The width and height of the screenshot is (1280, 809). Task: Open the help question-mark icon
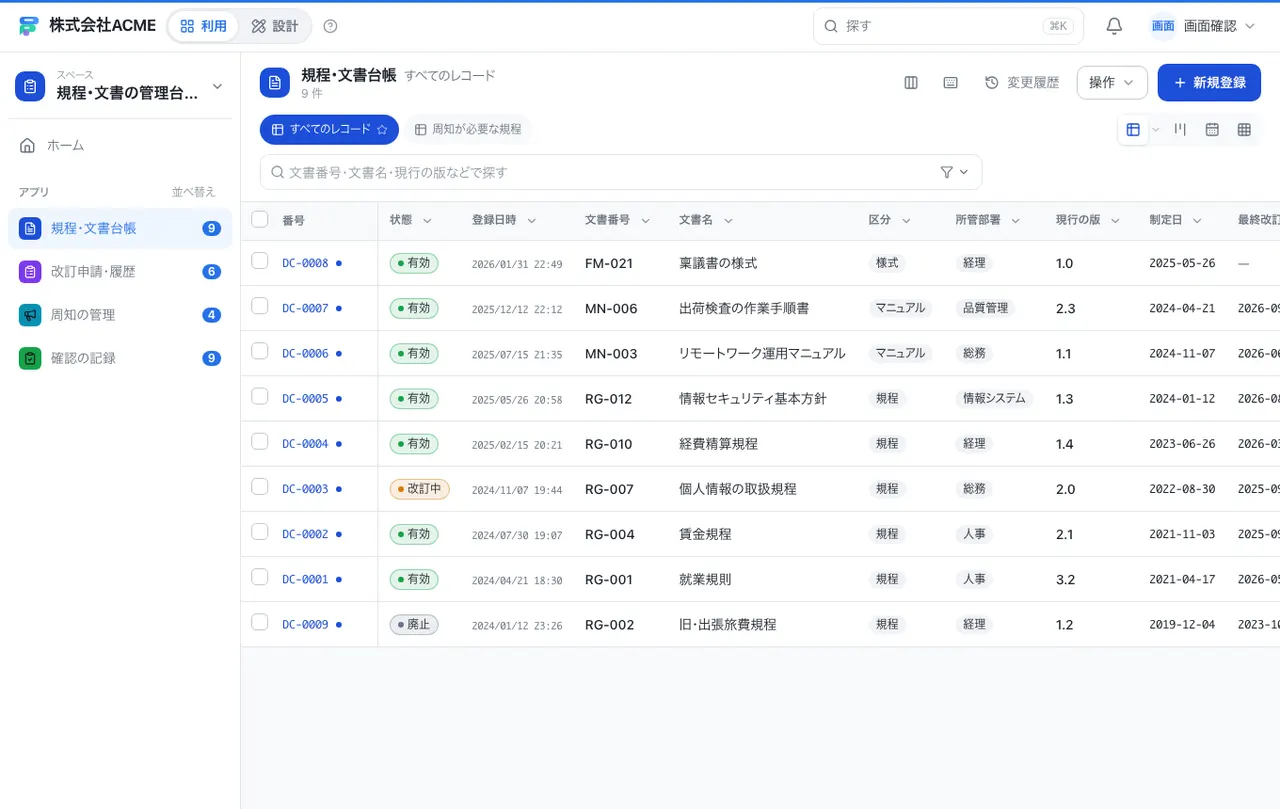click(x=331, y=26)
